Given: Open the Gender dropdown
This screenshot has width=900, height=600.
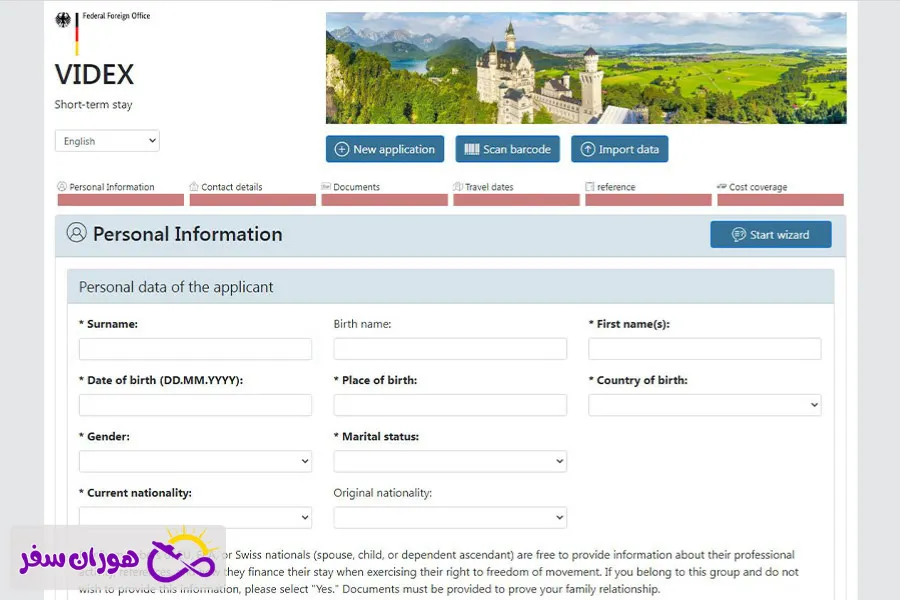Looking at the screenshot, I should tap(195, 461).
